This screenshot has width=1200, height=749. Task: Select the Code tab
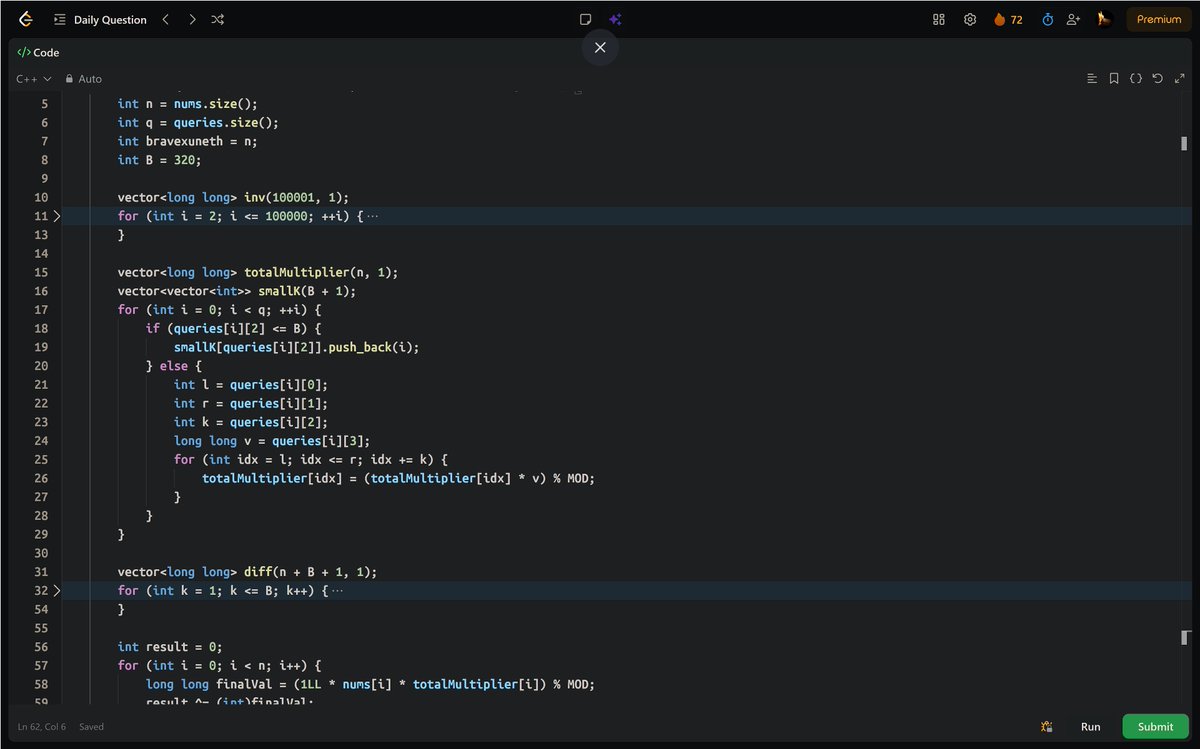click(x=39, y=53)
